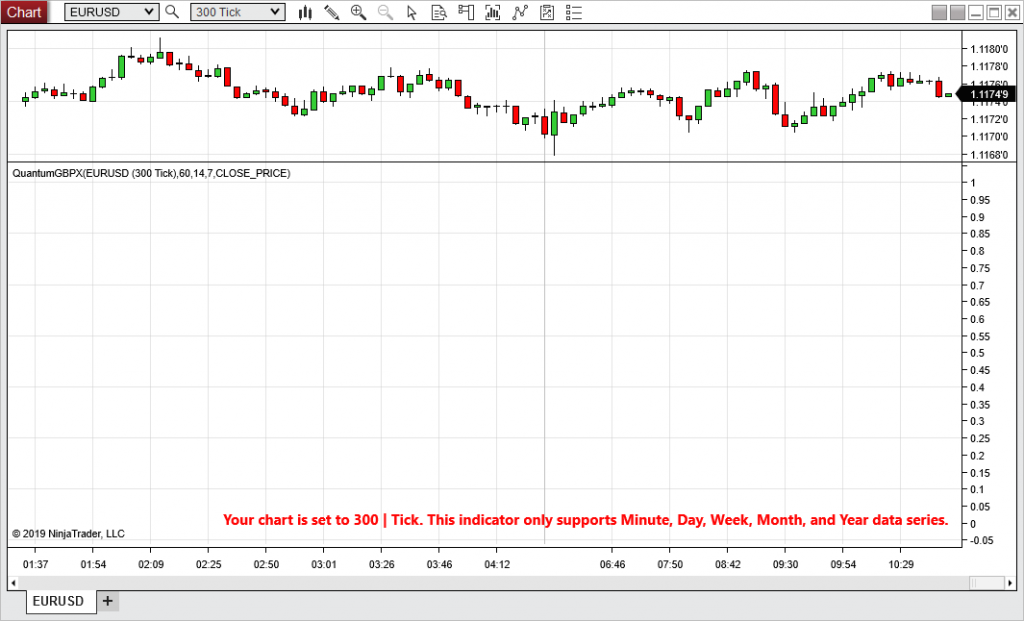Select the strategies line-graph icon
This screenshot has width=1024, height=621.
coord(518,12)
